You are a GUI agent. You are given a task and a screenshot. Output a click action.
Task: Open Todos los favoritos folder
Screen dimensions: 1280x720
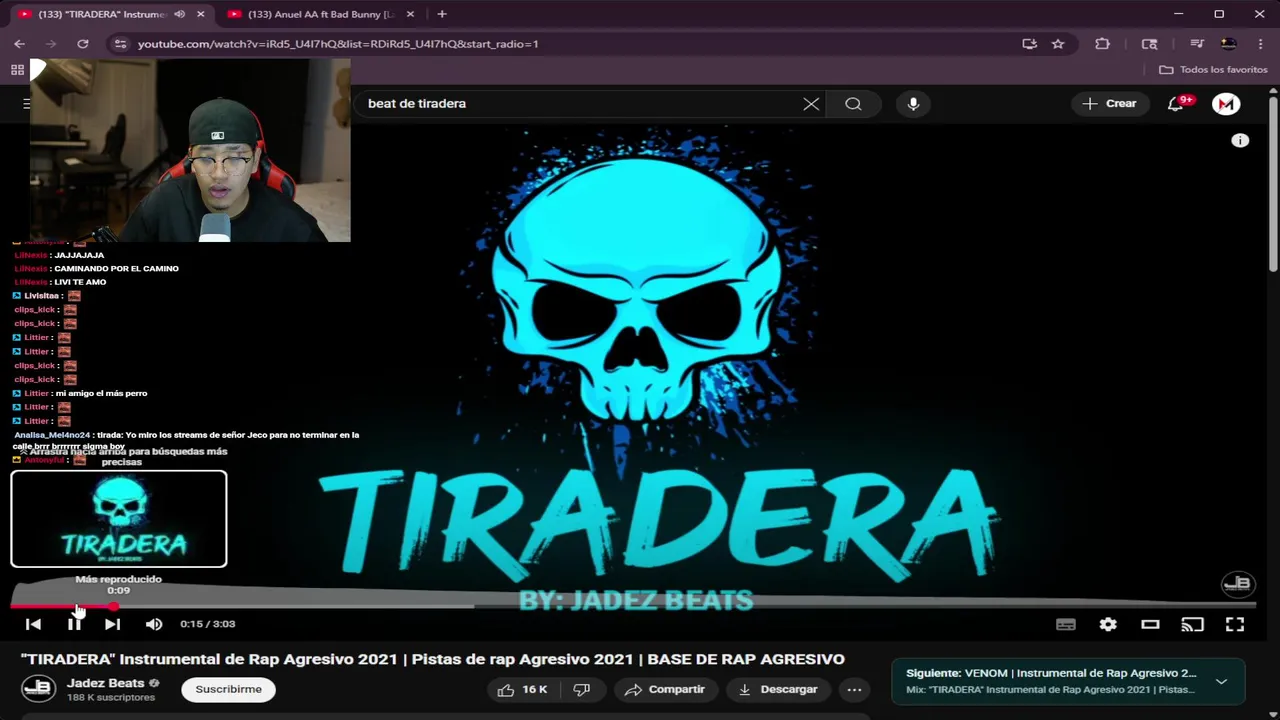click(1213, 70)
